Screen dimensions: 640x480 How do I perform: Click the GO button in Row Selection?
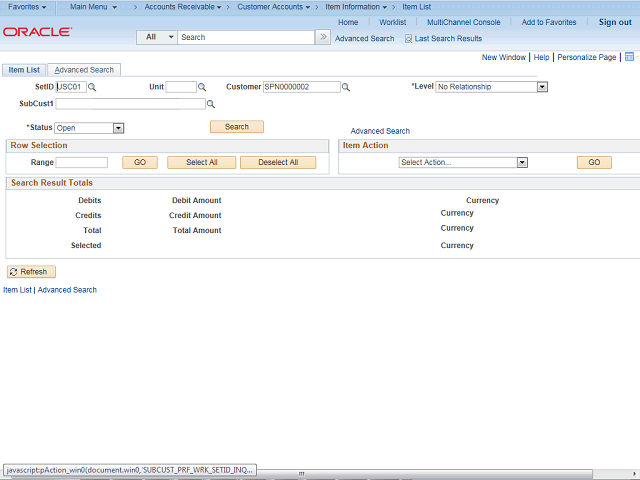click(x=140, y=162)
